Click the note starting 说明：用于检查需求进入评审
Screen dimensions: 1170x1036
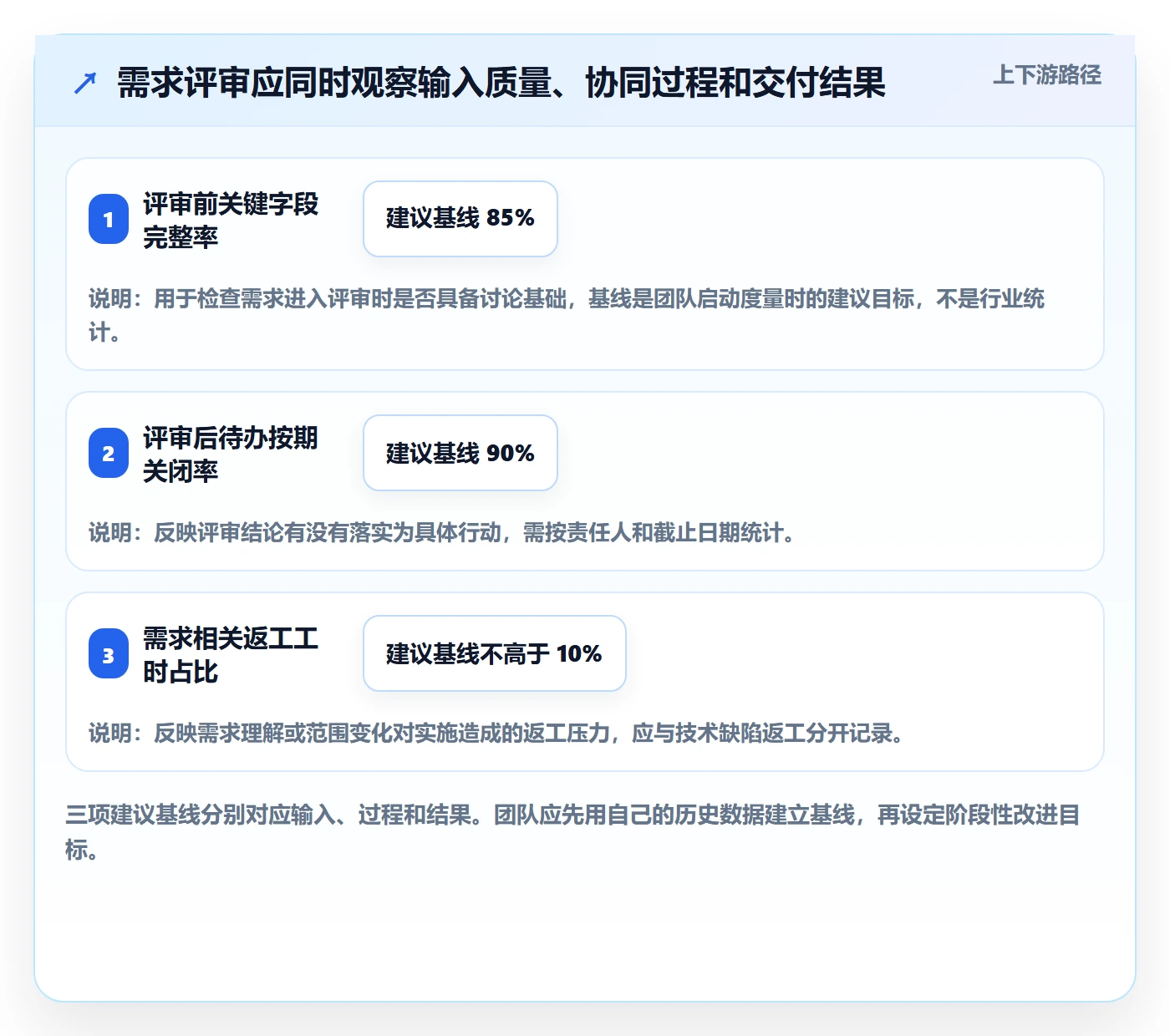pyautogui.click(x=567, y=315)
